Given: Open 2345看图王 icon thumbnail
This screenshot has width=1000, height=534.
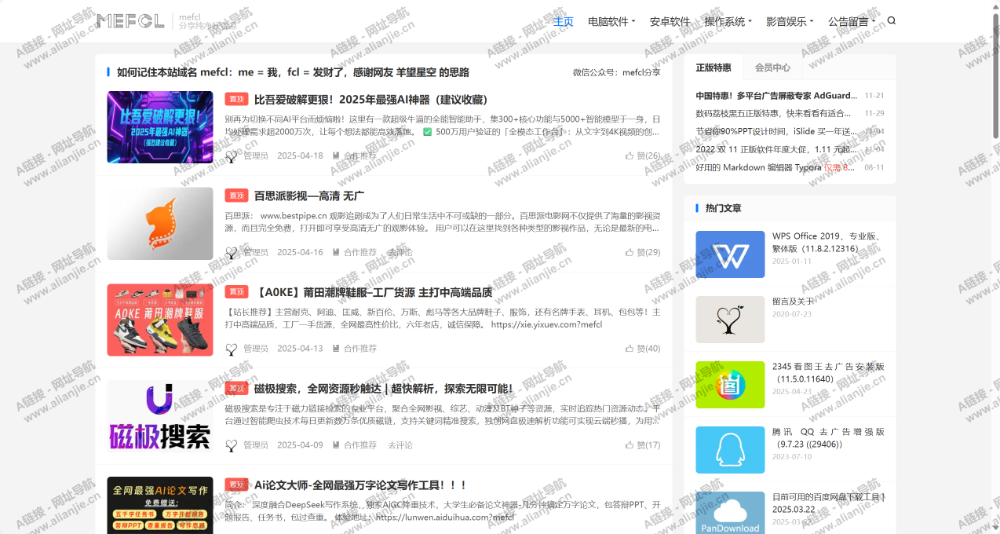Looking at the screenshot, I should pyautogui.click(x=730, y=385).
